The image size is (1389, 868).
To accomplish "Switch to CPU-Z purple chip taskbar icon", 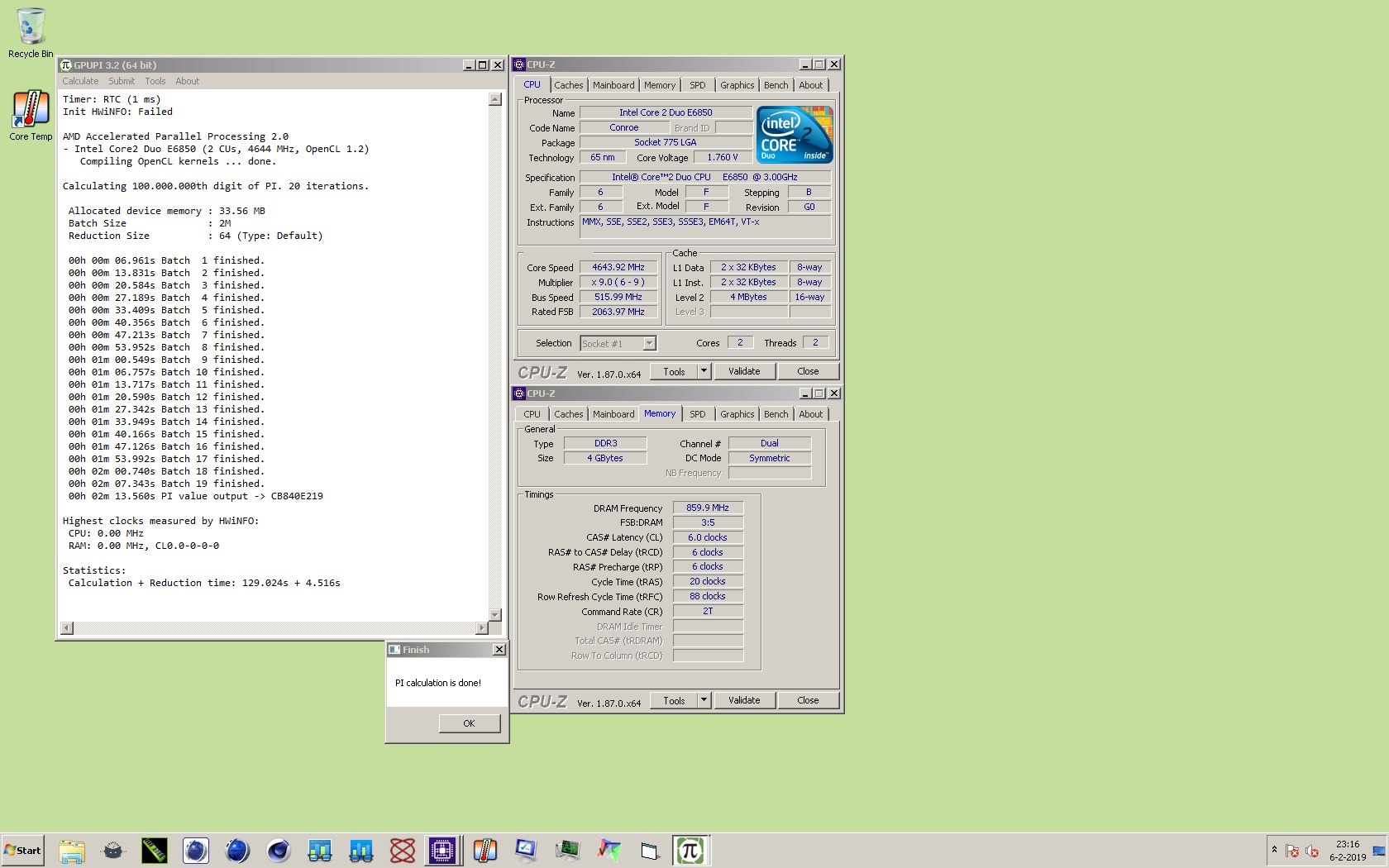I will coord(442,850).
